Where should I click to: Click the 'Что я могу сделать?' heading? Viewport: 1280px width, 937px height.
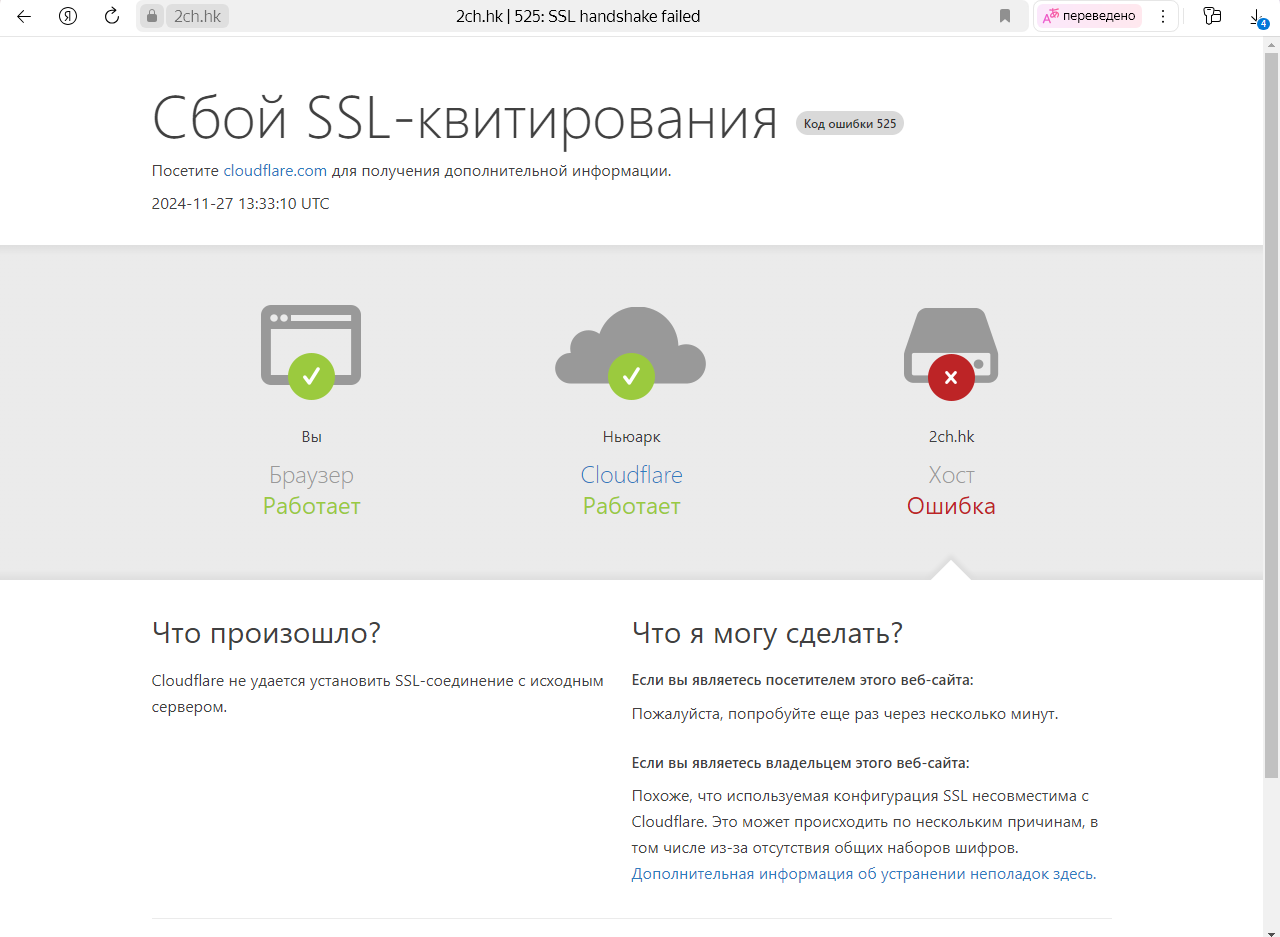[x=767, y=633]
